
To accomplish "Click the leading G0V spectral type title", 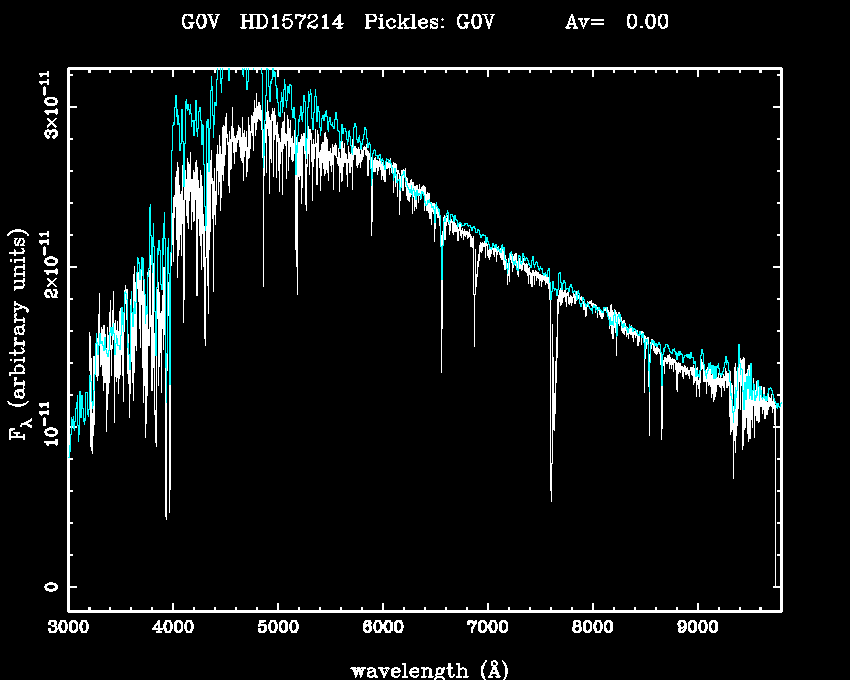I will click(200, 22).
